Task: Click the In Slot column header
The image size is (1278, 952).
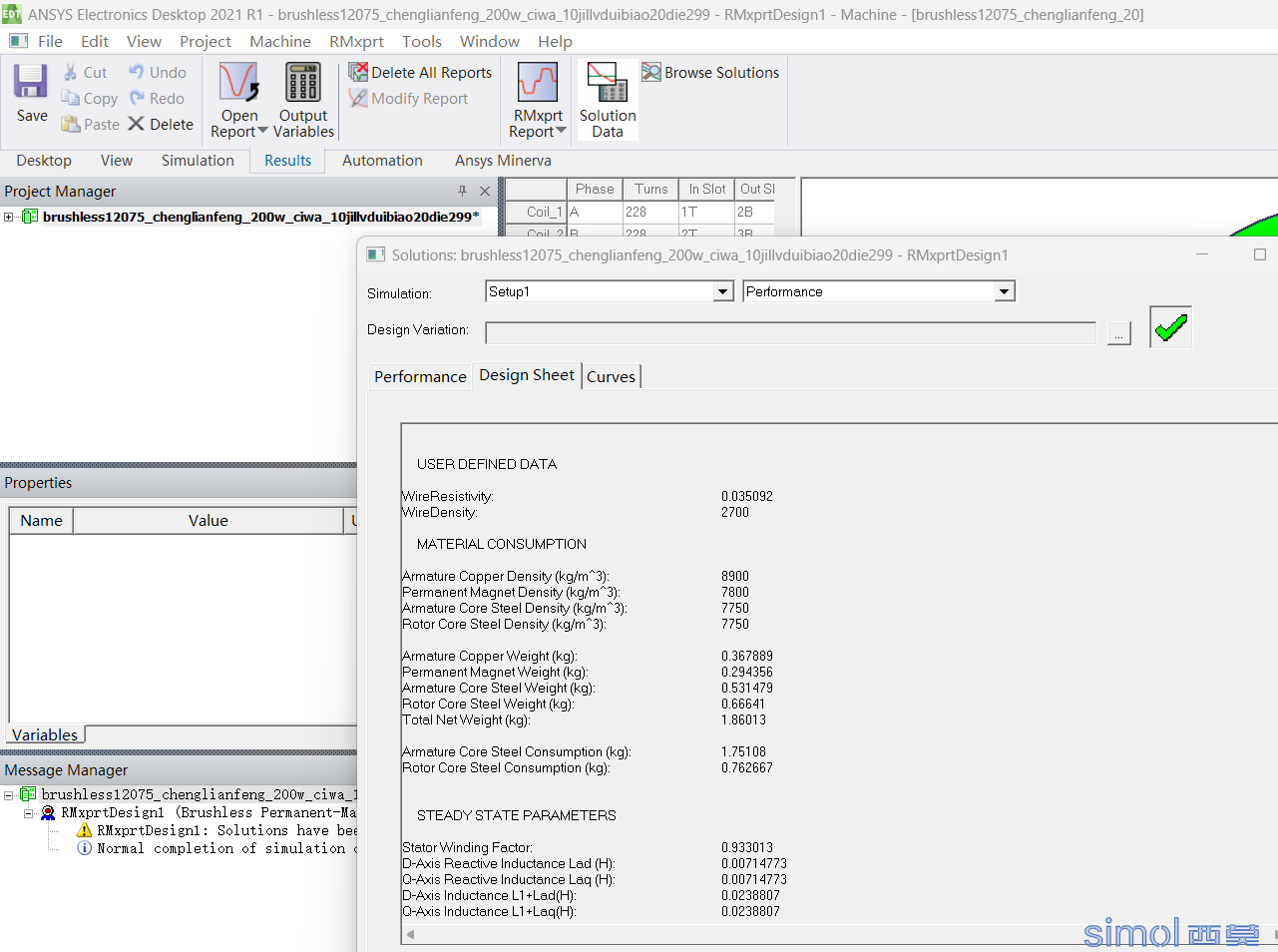Action: pyautogui.click(x=707, y=189)
